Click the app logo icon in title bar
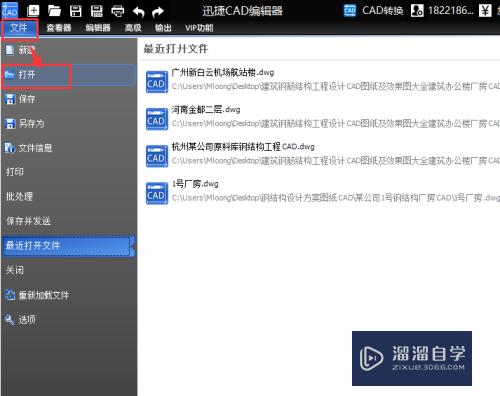Viewport: 500px width, 396px height. tap(10, 10)
